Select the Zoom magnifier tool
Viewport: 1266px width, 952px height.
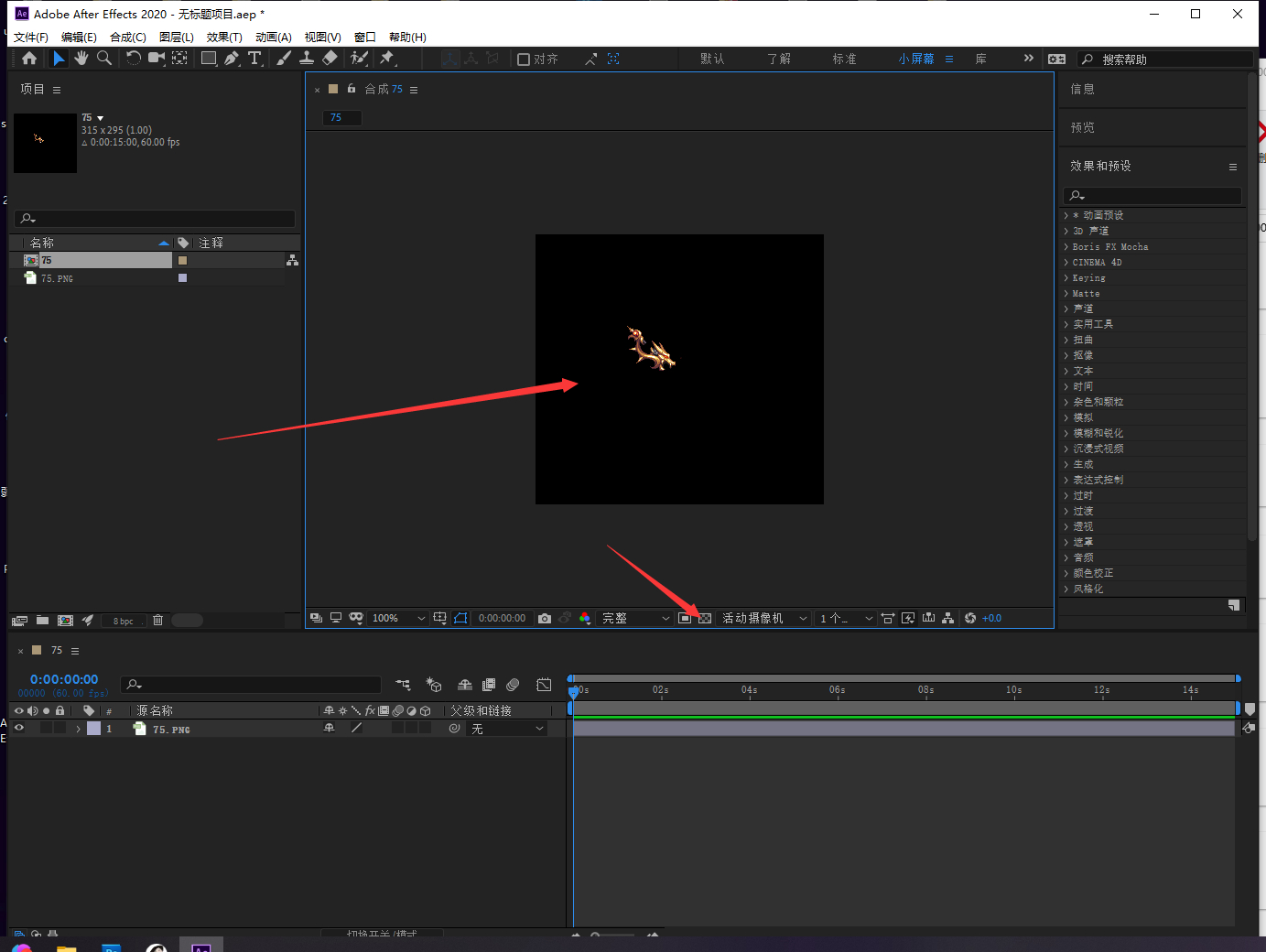104,59
